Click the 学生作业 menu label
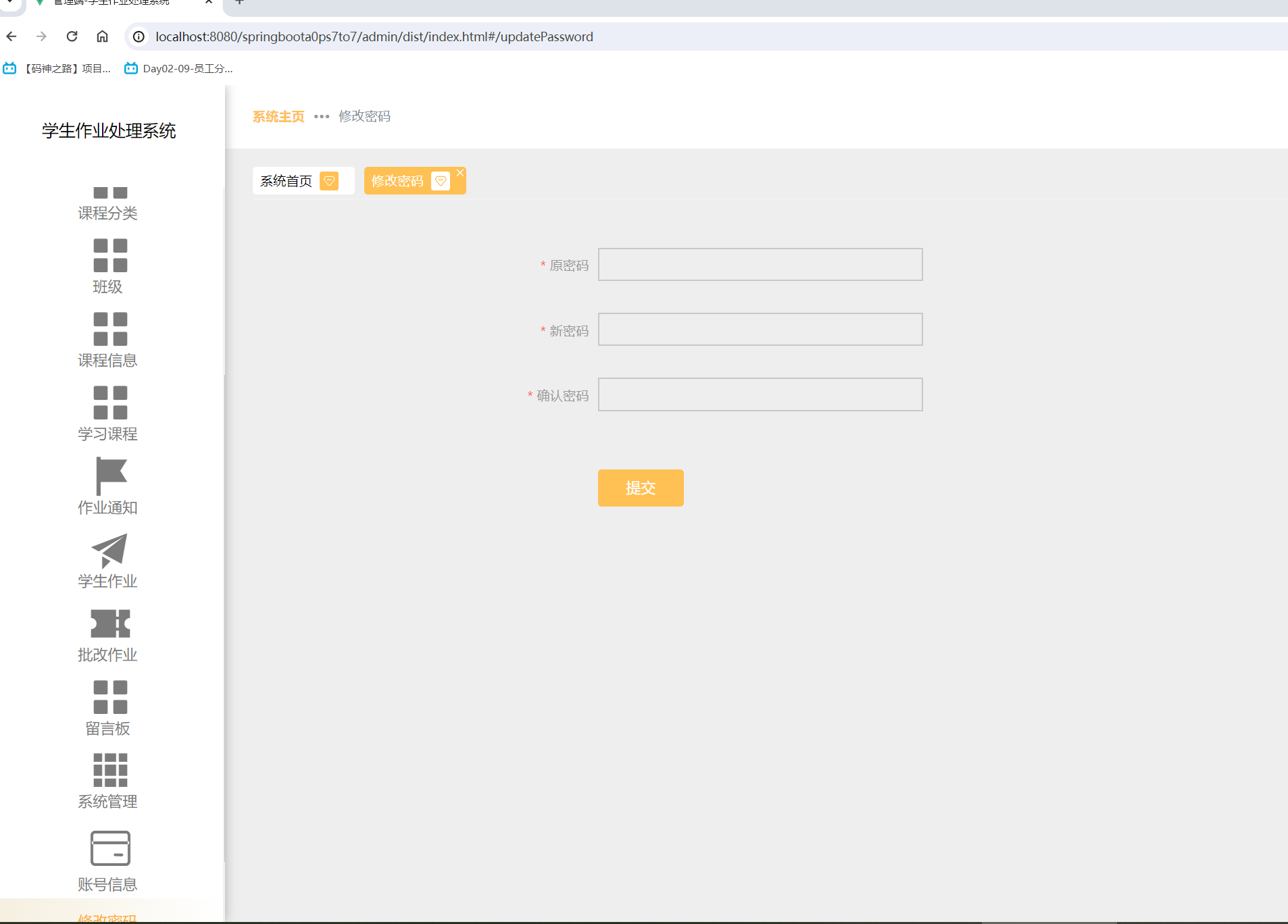The height and width of the screenshot is (924, 1288). tap(107, 582)
